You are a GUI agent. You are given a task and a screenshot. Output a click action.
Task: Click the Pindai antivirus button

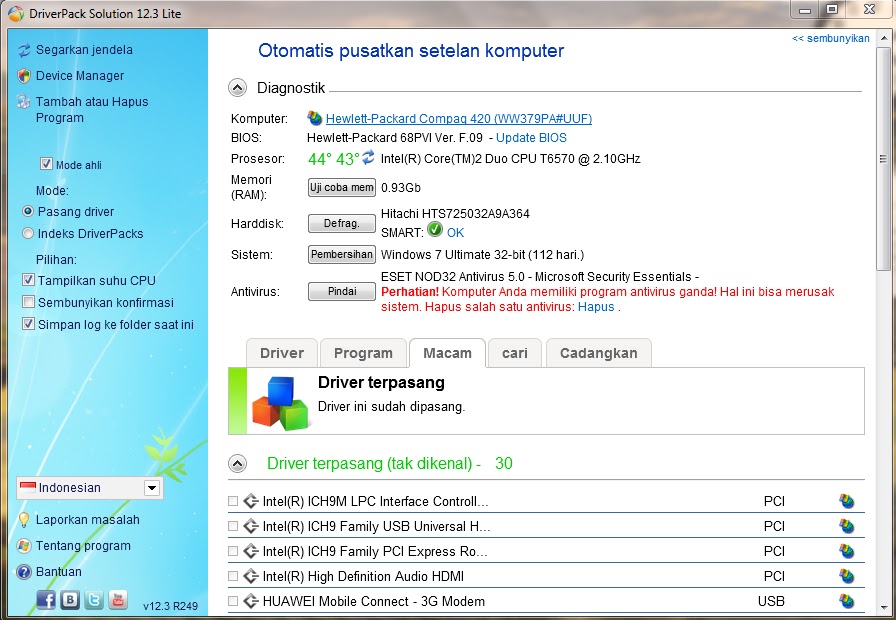tap(342, 291)
